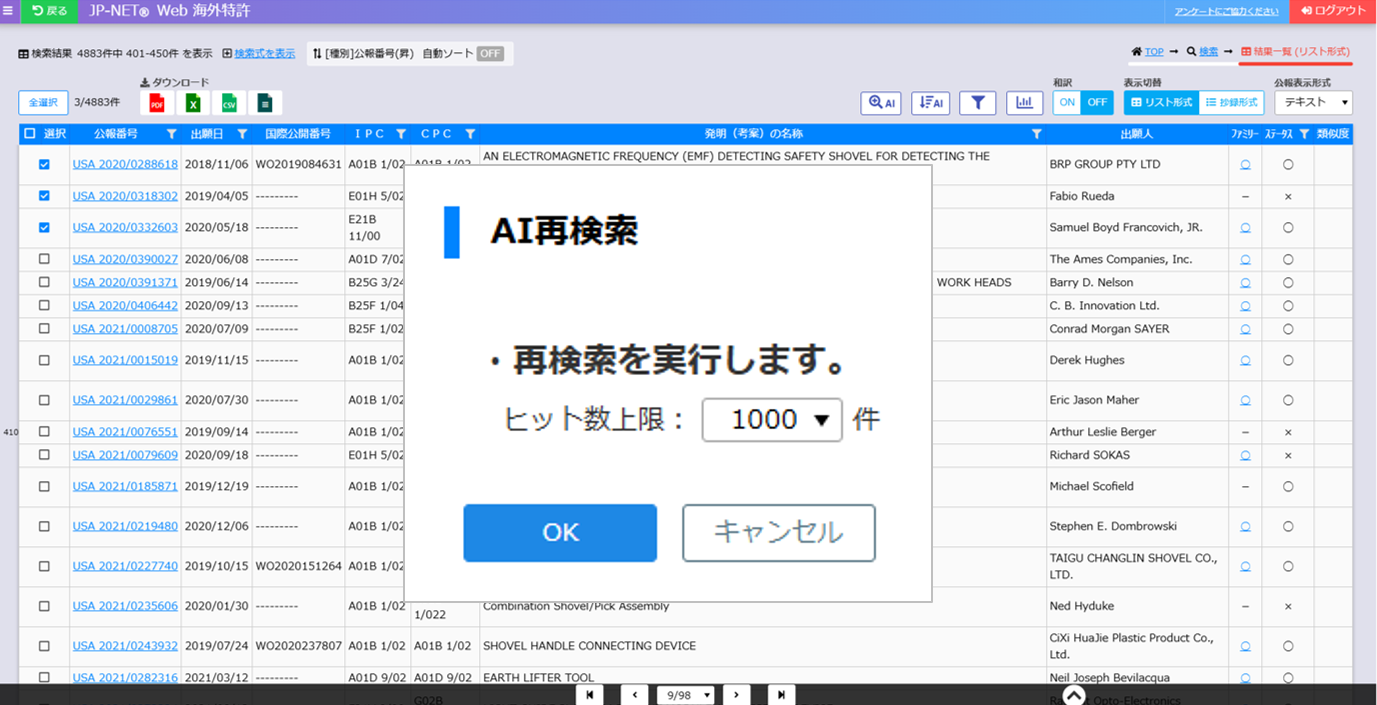Filter the 公報番号 column
1377x705 pixels.
tap(171, 133)
